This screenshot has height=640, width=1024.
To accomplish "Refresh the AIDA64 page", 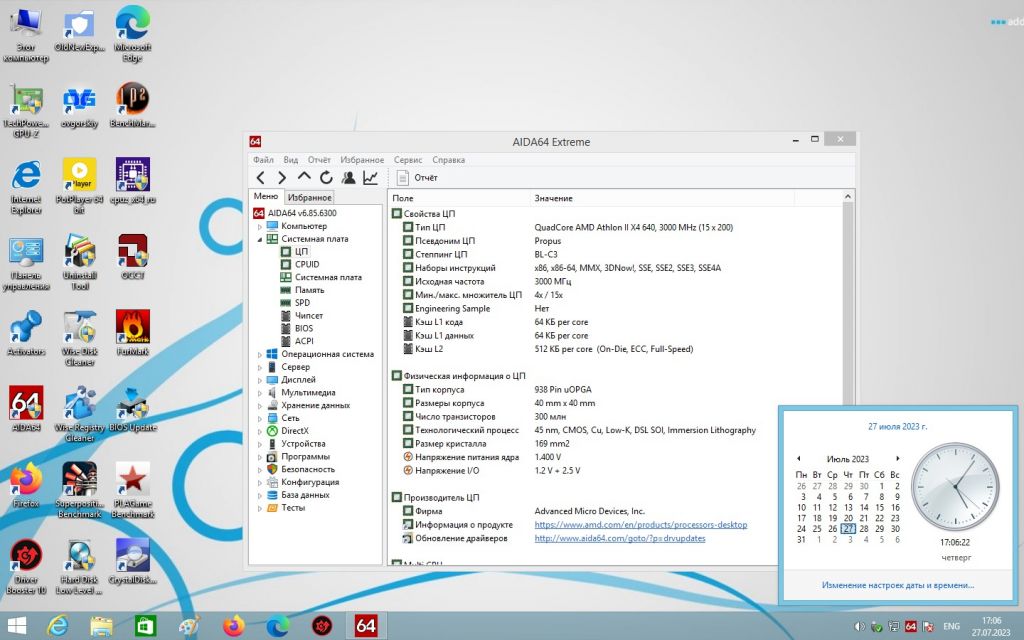I will (326, 178).
